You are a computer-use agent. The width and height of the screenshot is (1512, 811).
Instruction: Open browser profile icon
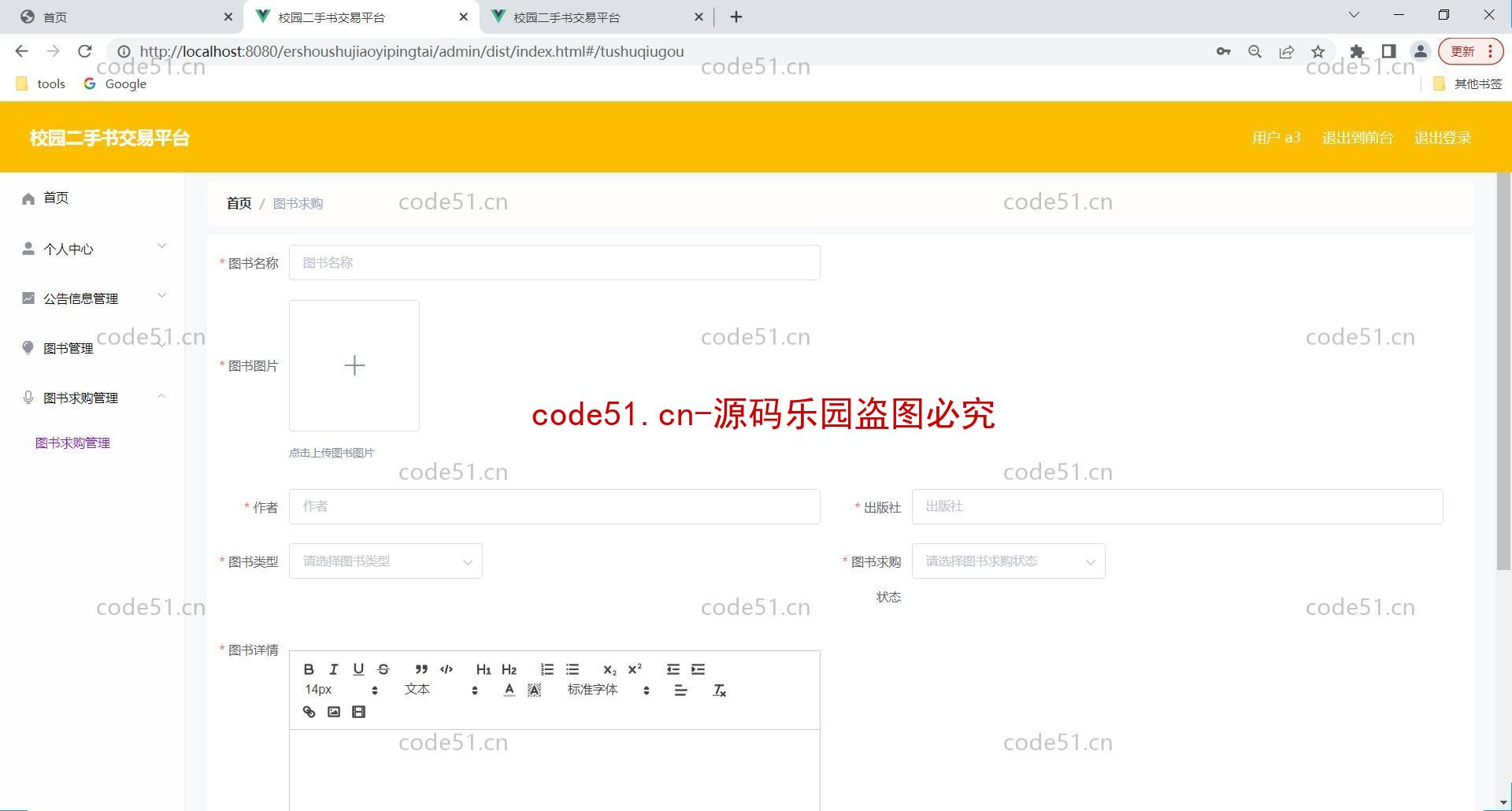[x=1421, y=51]
